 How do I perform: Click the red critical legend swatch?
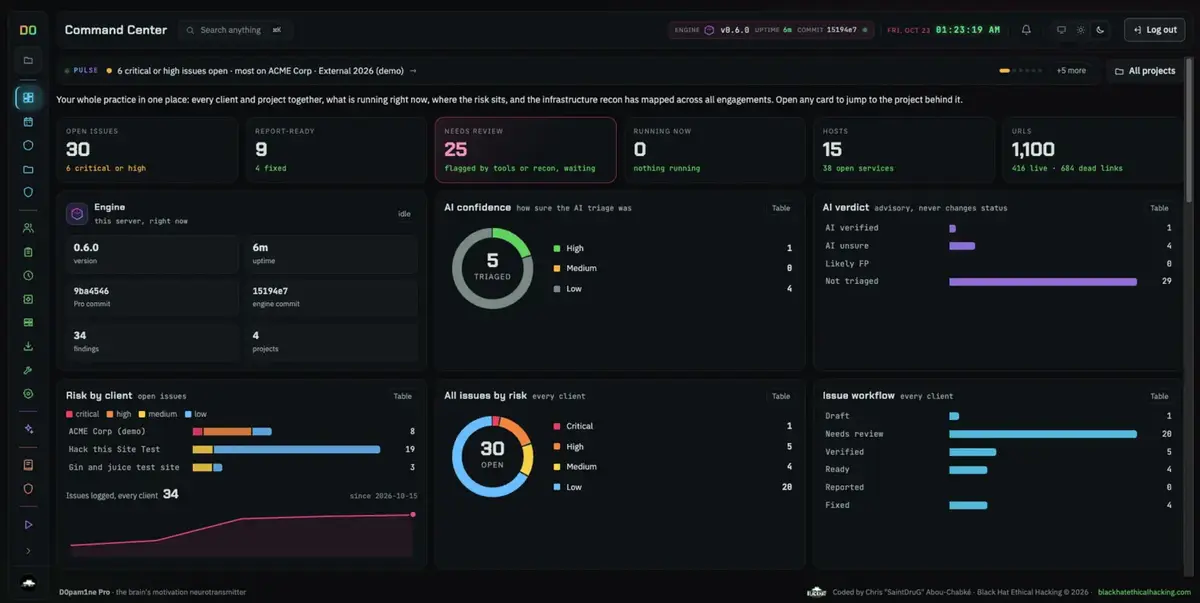coord(69,414)
